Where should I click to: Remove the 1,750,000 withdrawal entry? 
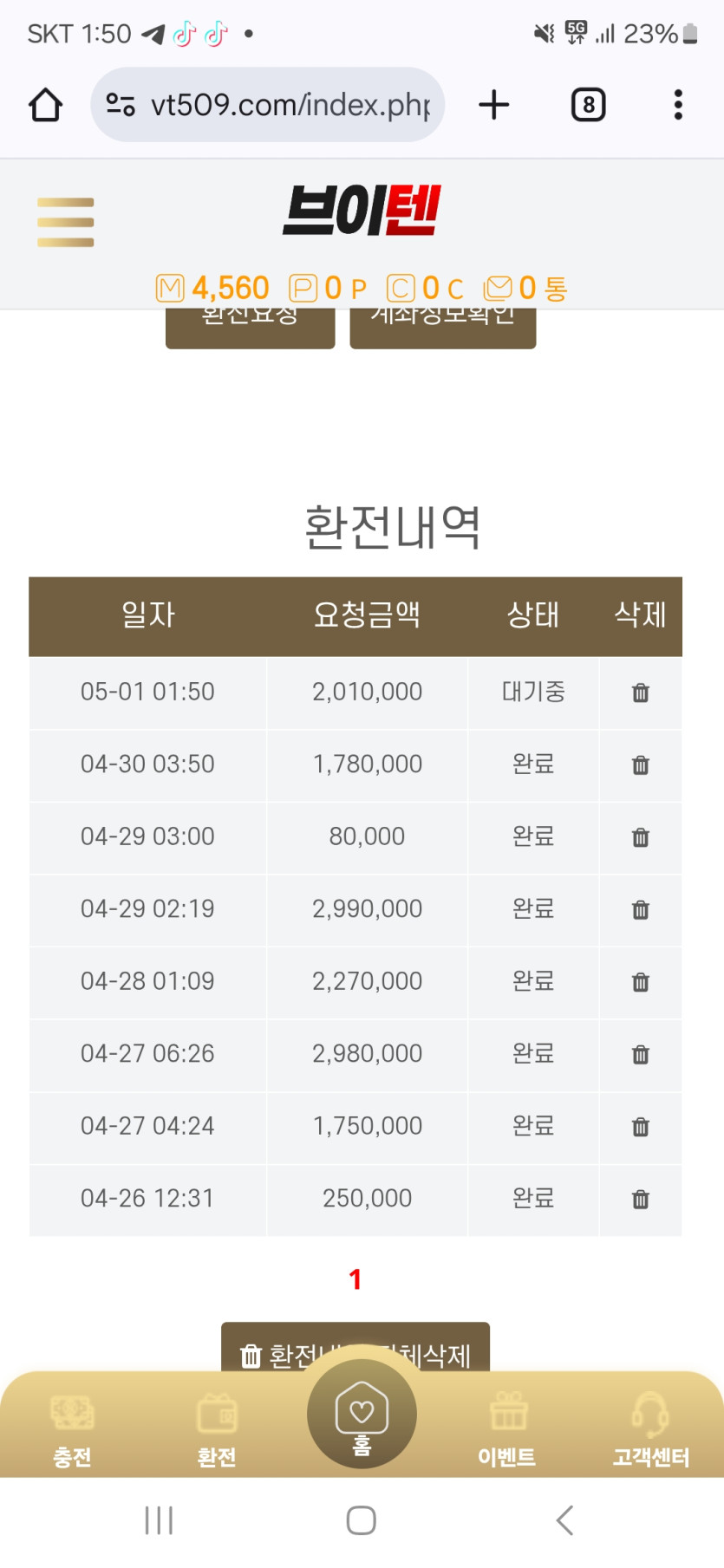coord(640,1127)
